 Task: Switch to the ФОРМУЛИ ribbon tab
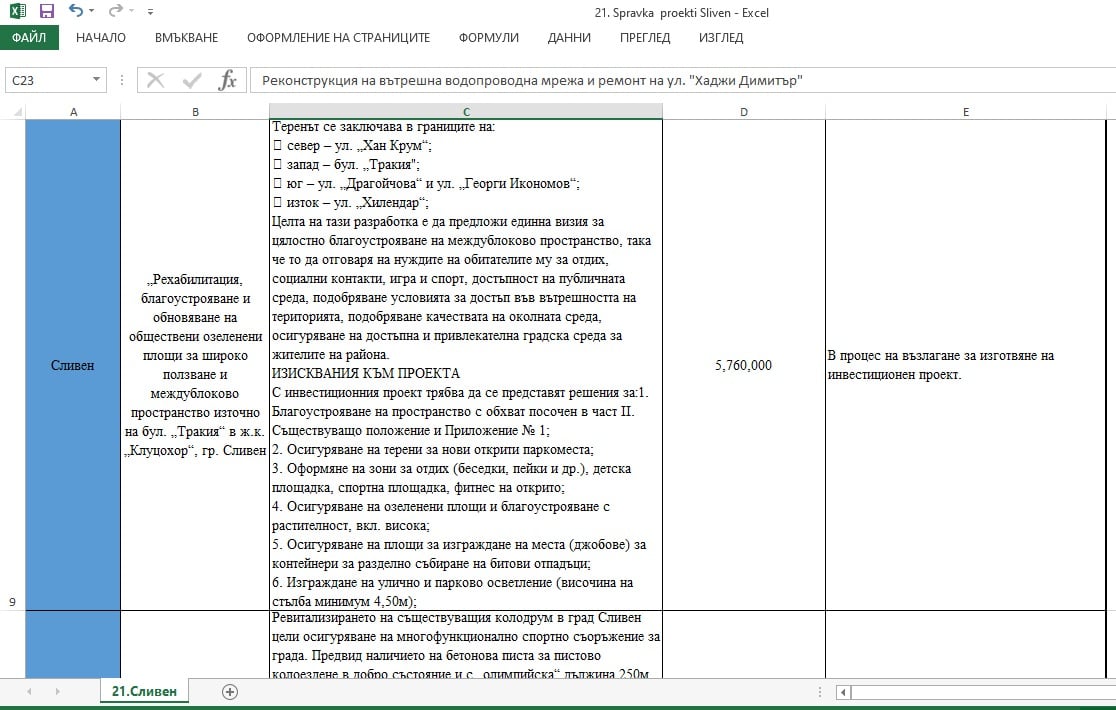[488, 37]
